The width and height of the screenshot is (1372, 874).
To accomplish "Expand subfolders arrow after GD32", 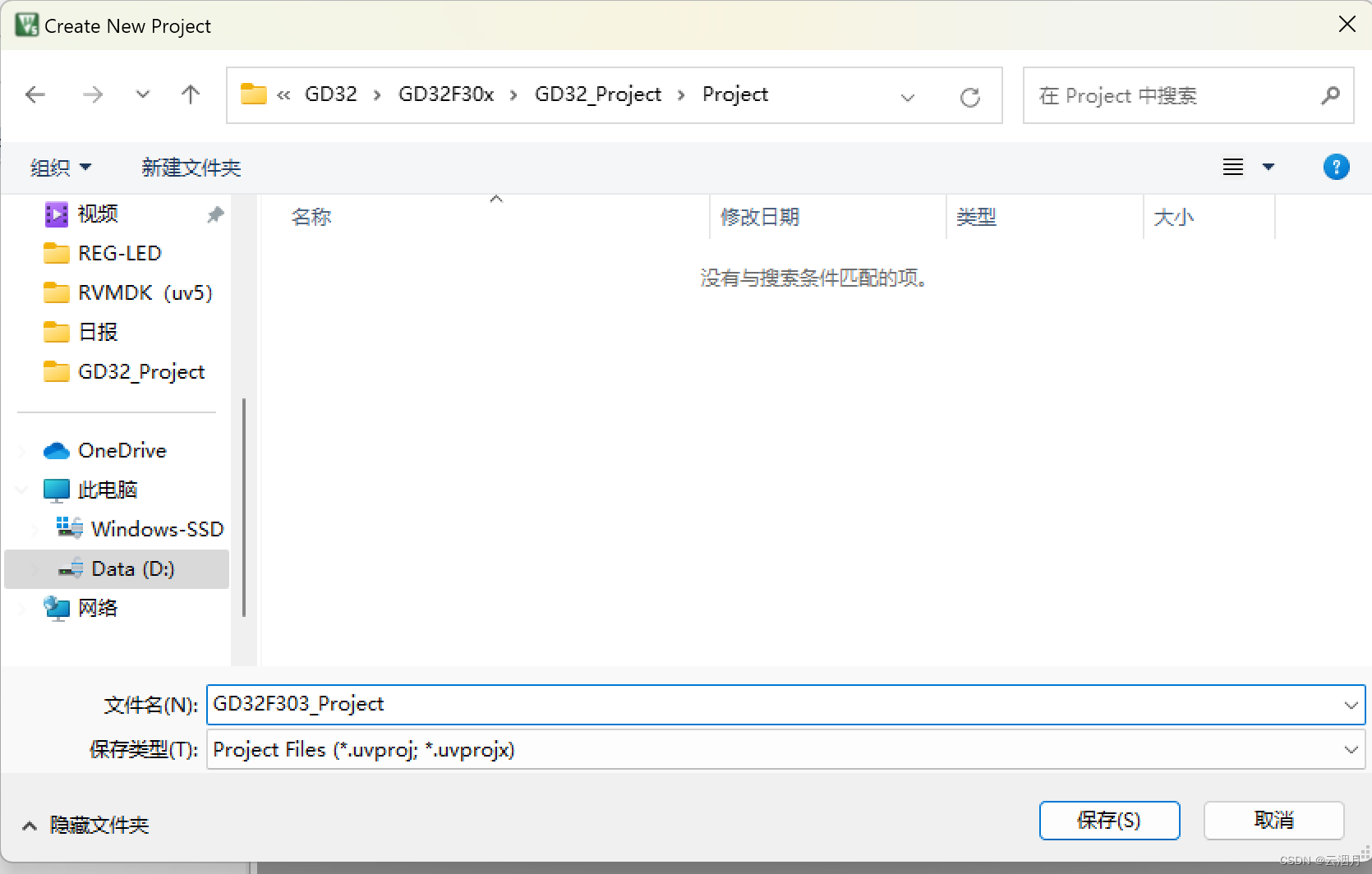I will click(x=377, y=95).
